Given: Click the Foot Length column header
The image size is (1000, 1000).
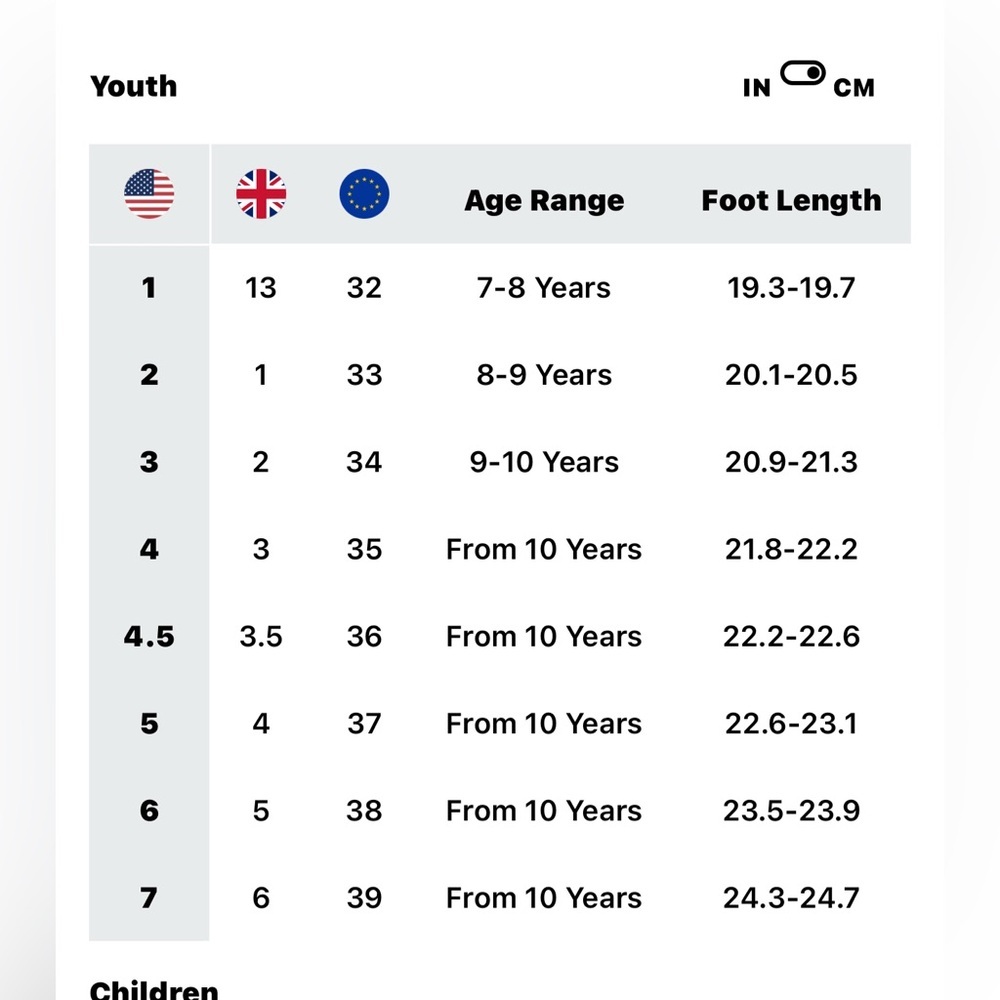Looking at the screenshot, I should coord(791,200).
